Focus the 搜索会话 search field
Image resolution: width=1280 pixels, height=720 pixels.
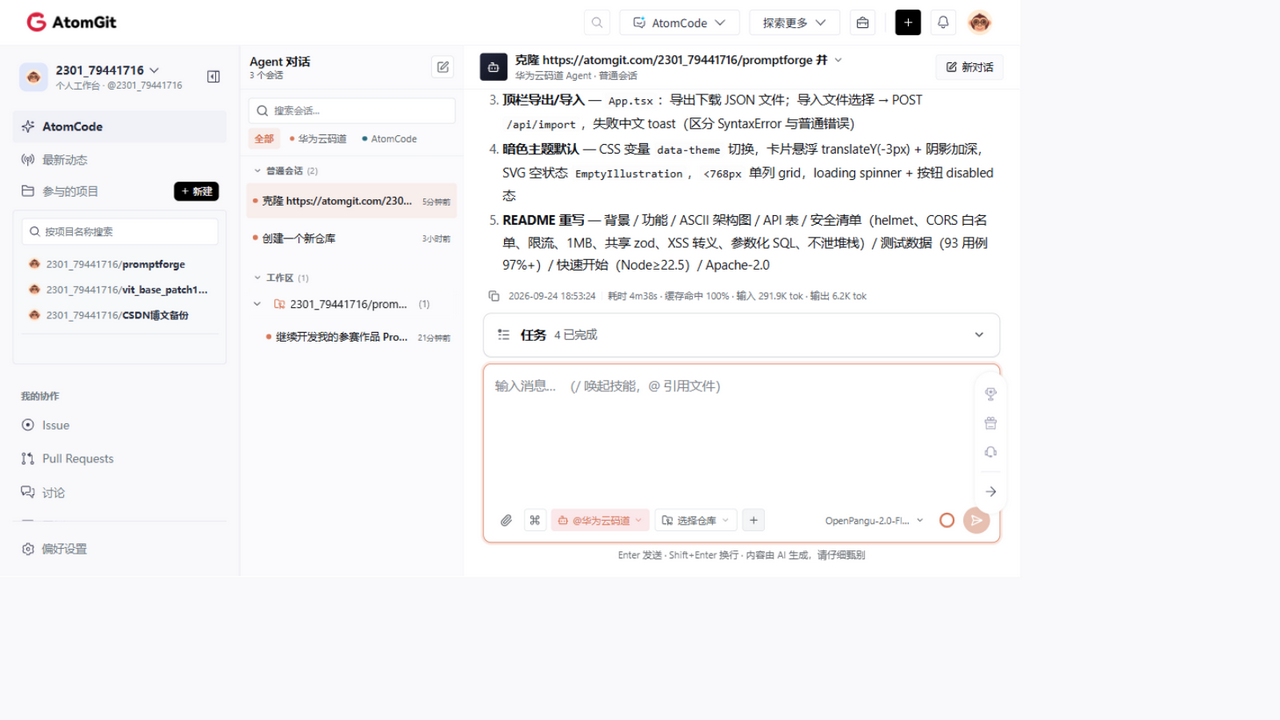352,110
